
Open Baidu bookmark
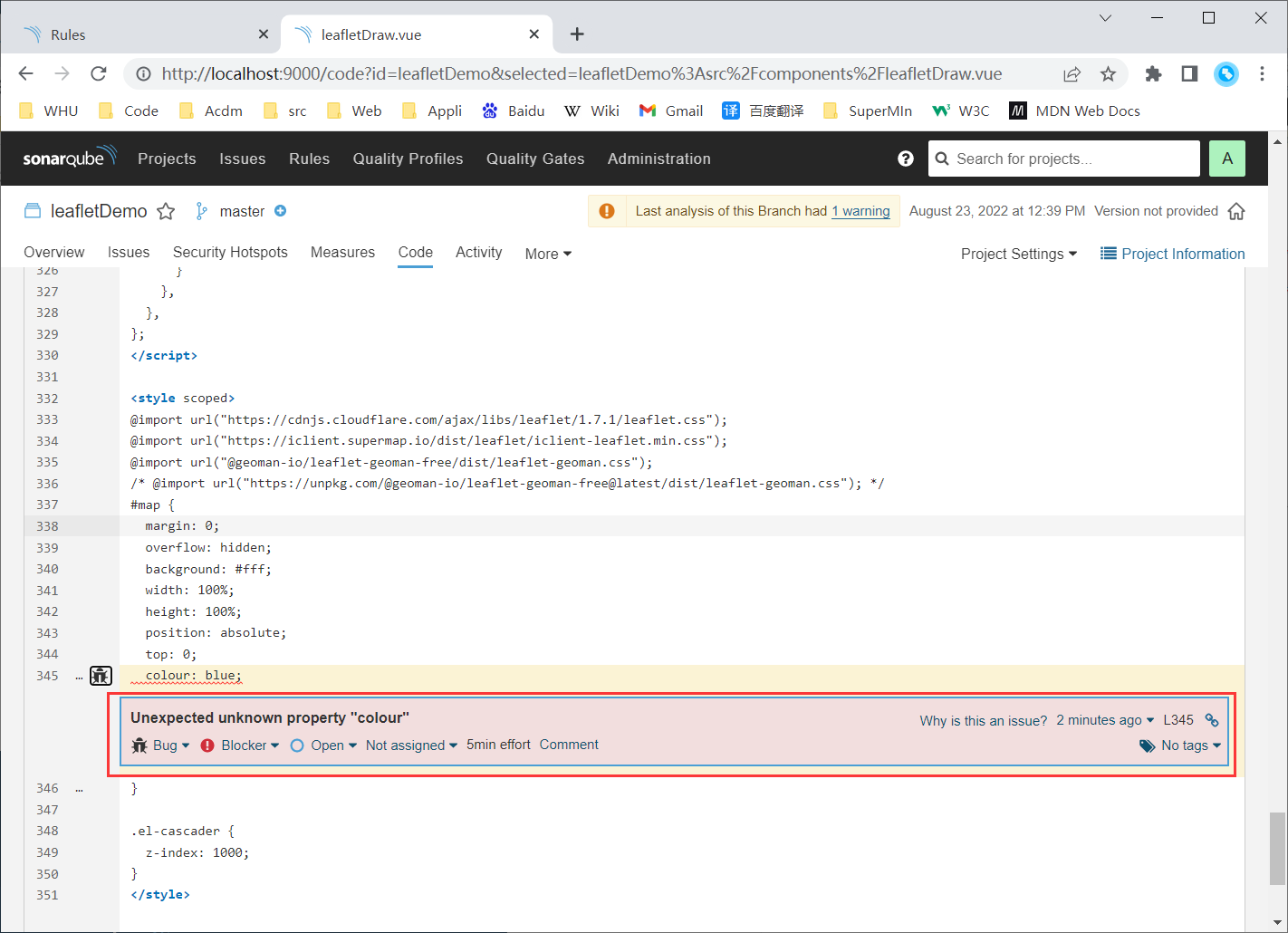coord(513,111)
